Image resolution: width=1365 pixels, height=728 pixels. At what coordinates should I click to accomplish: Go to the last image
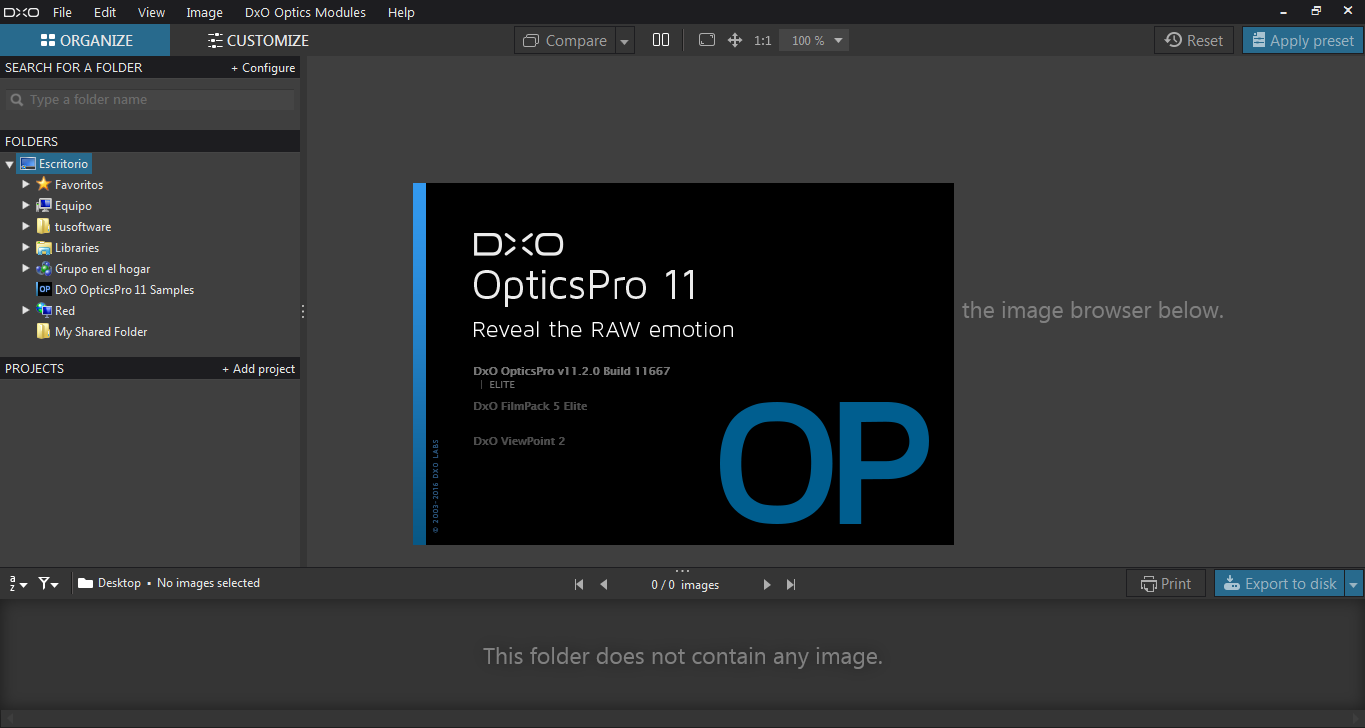[x=791, y=585]
